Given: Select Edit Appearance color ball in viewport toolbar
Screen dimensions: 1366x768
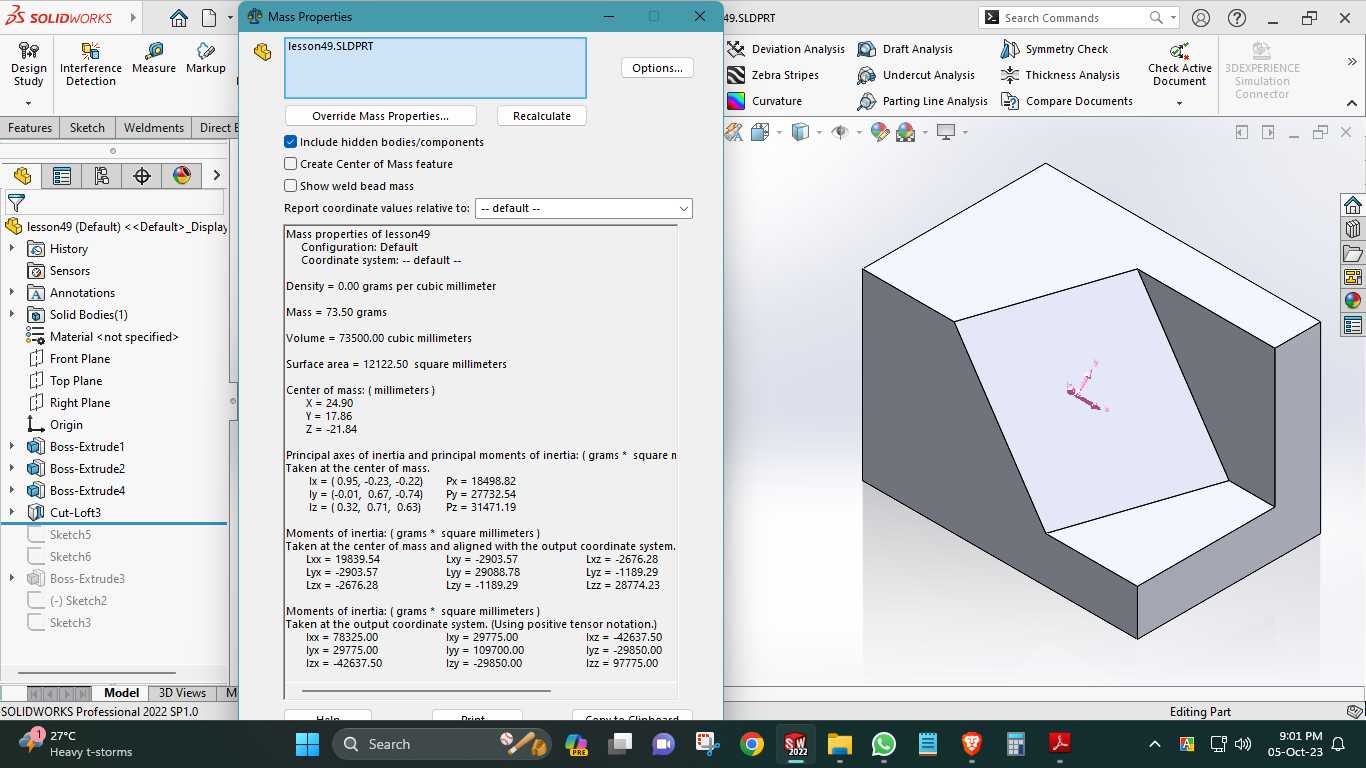Looking at the screenshot, I should tap(879, 132).
